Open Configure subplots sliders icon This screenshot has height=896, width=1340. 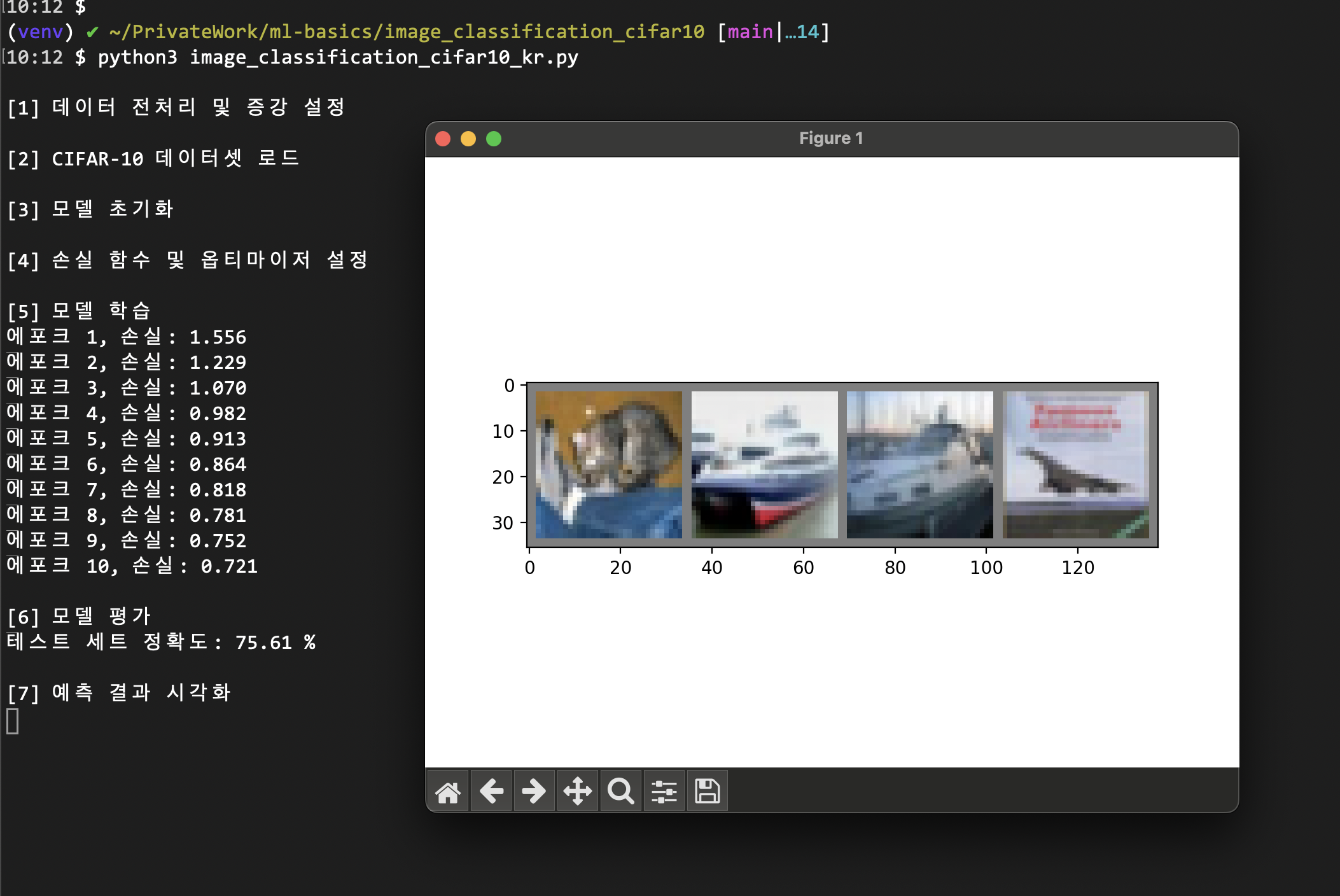[664, 792]
